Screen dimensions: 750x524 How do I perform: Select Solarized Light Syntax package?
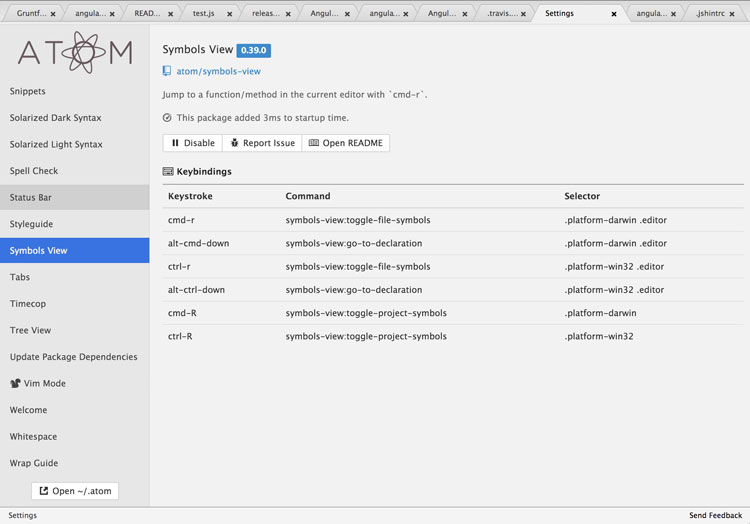[x=75, y=144]
